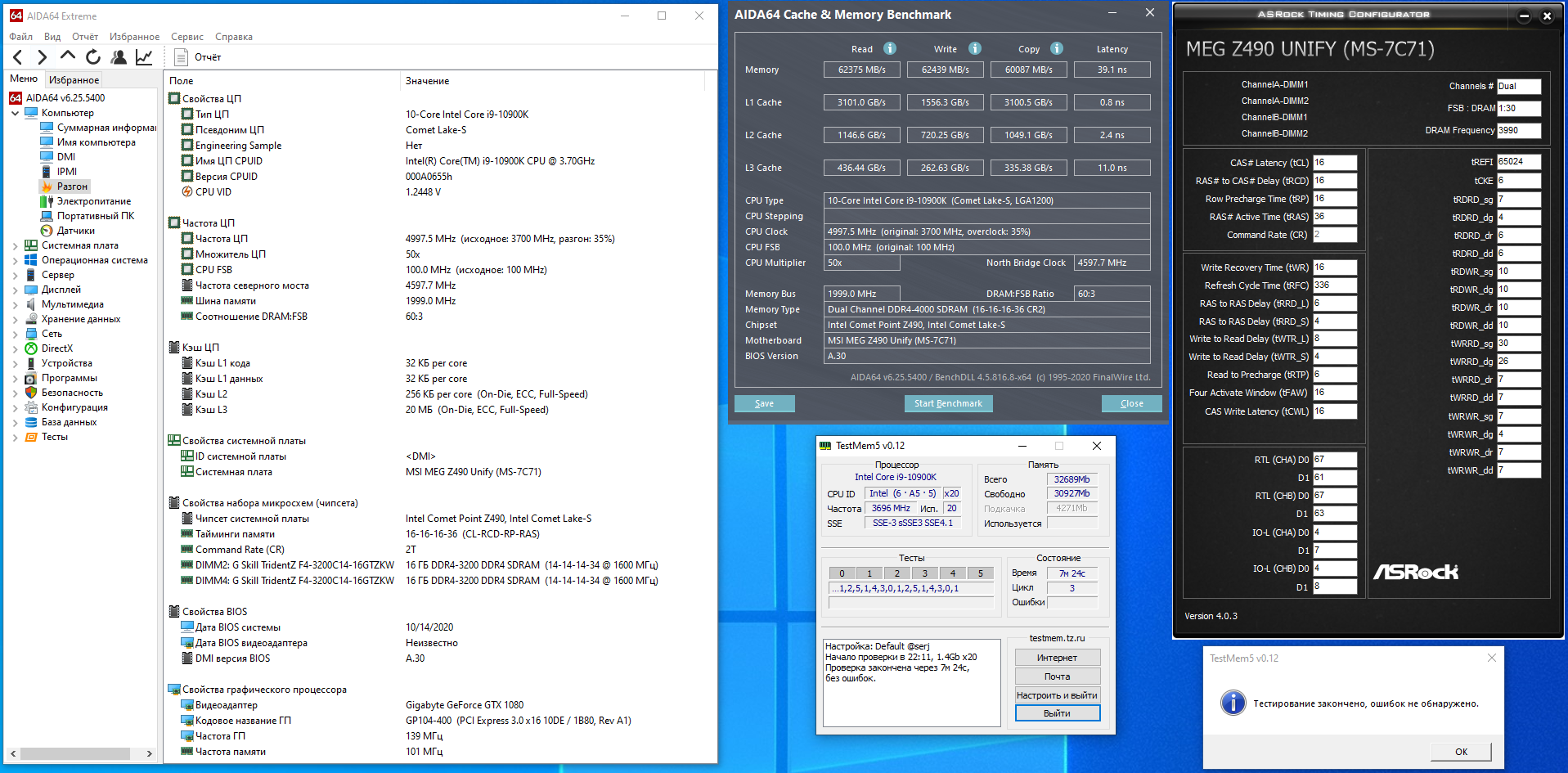Image resolution: width=1568 pixels, height=773 pixels.
Task: Click the "62375 MB/s" Memory Read value
Action: [x=862, y=70]
